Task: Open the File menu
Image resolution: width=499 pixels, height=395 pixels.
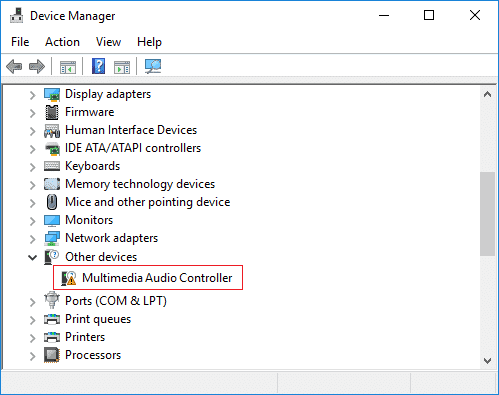Action: [20, 42]
